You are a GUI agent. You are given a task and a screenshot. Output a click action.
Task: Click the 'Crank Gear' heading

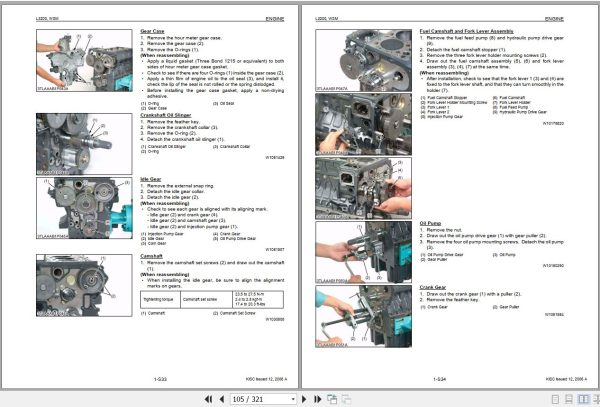coord(433,287)
